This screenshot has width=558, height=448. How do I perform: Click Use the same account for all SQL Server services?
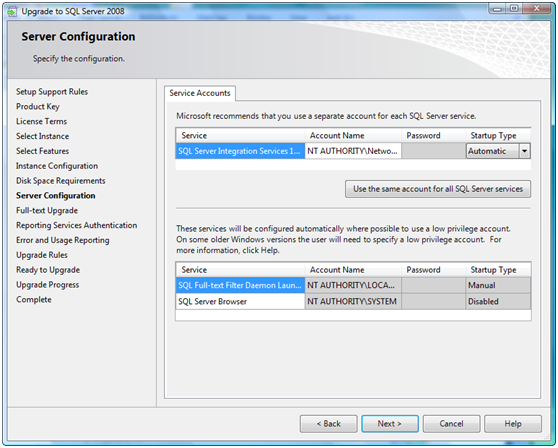pos(438,189)
